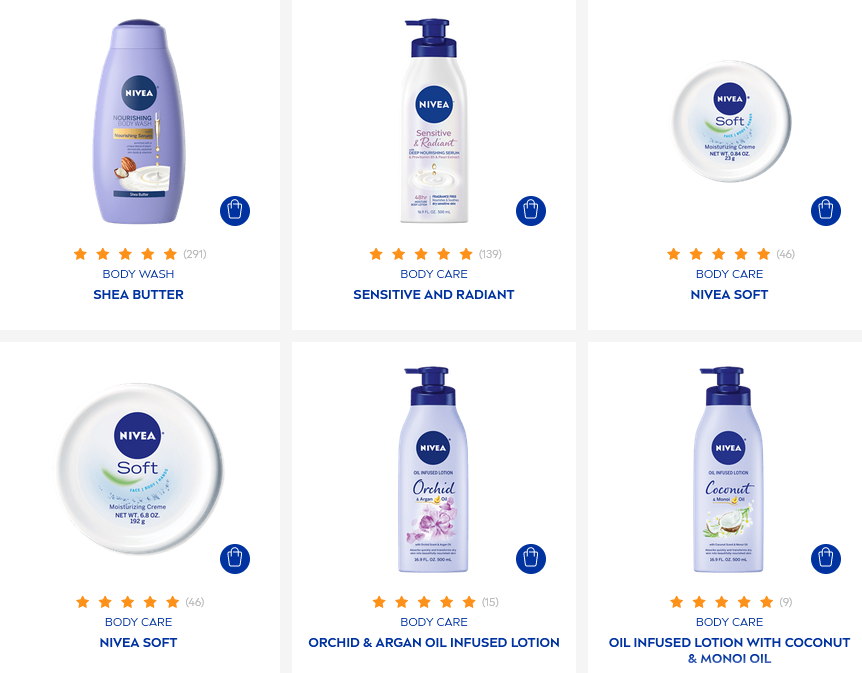862x673 pixels.
Task: View the small Nivea Soft 0.84 oz tin image
Action: tap(730, 122)
